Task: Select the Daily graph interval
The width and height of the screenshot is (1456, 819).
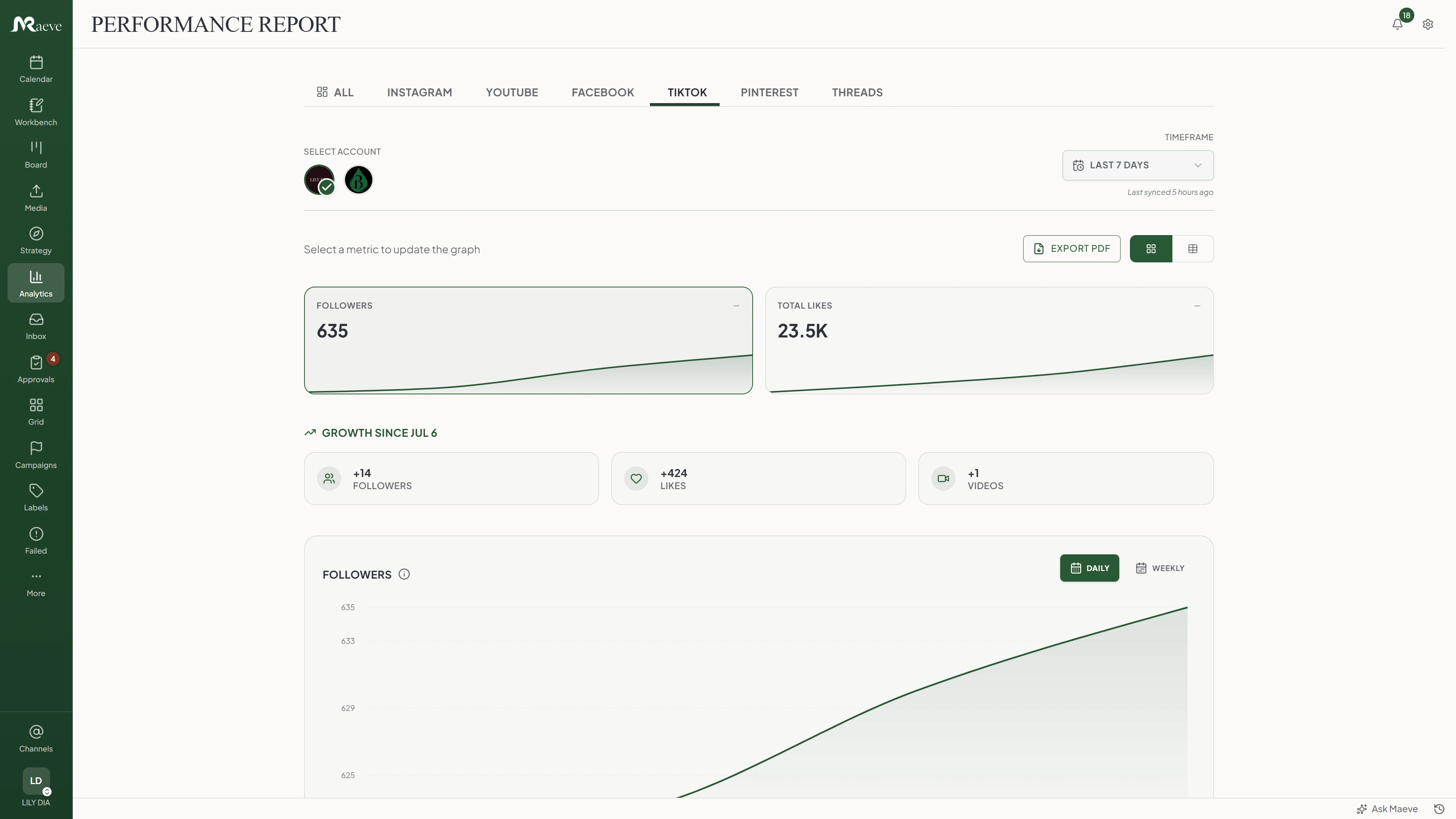Action: coord(1089,568)
